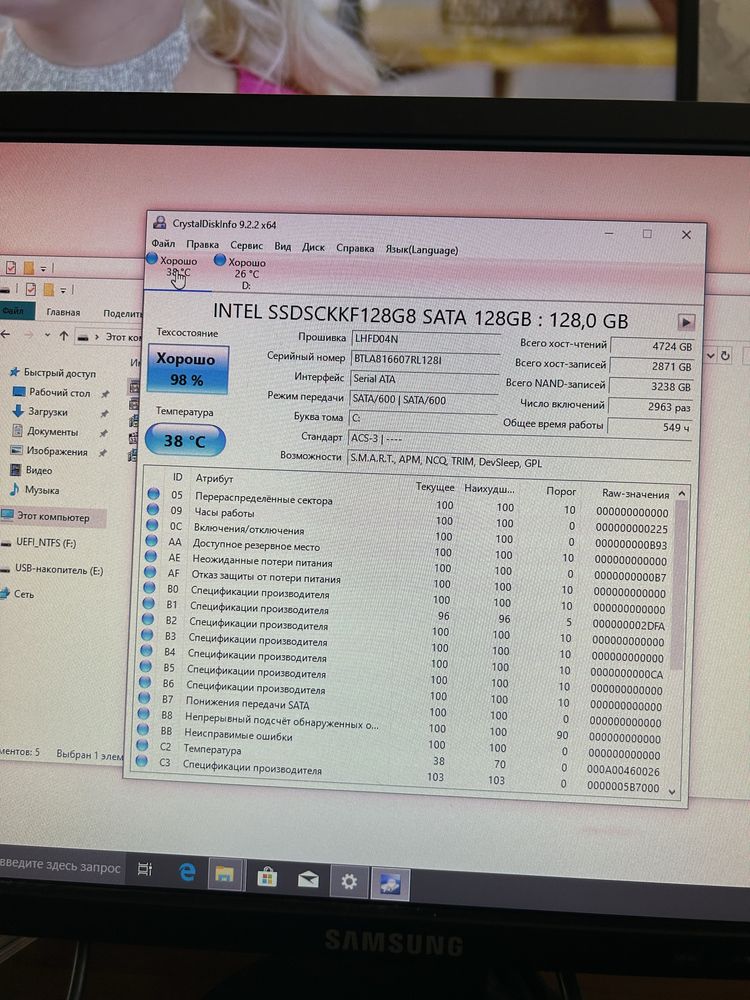Click the total operating time value 549 ч

[648, 427]
